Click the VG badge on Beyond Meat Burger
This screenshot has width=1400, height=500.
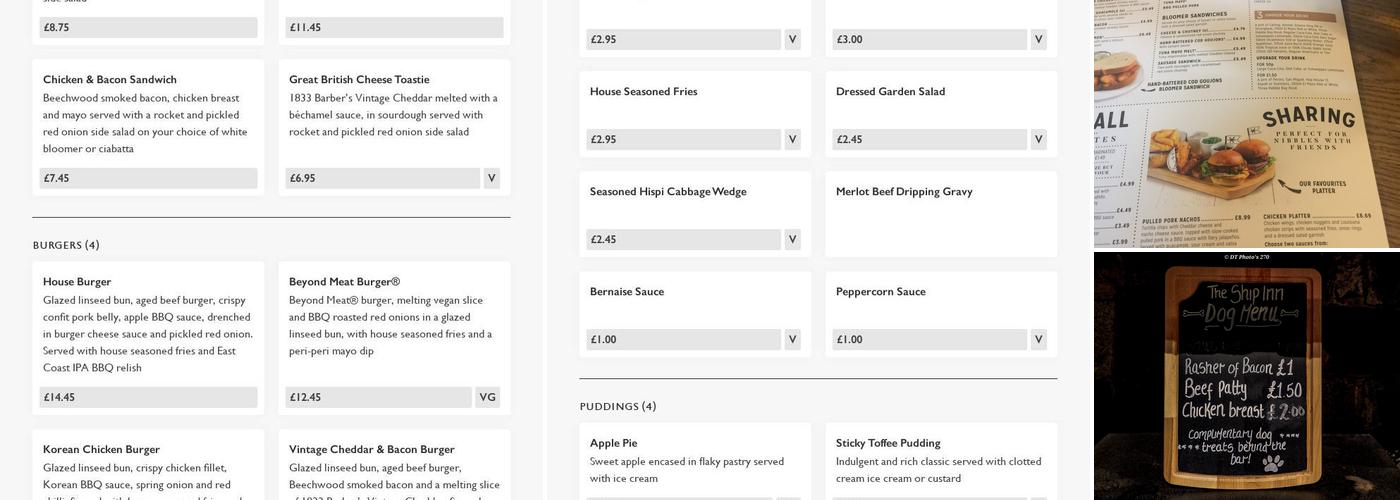(x=487, y=397)
